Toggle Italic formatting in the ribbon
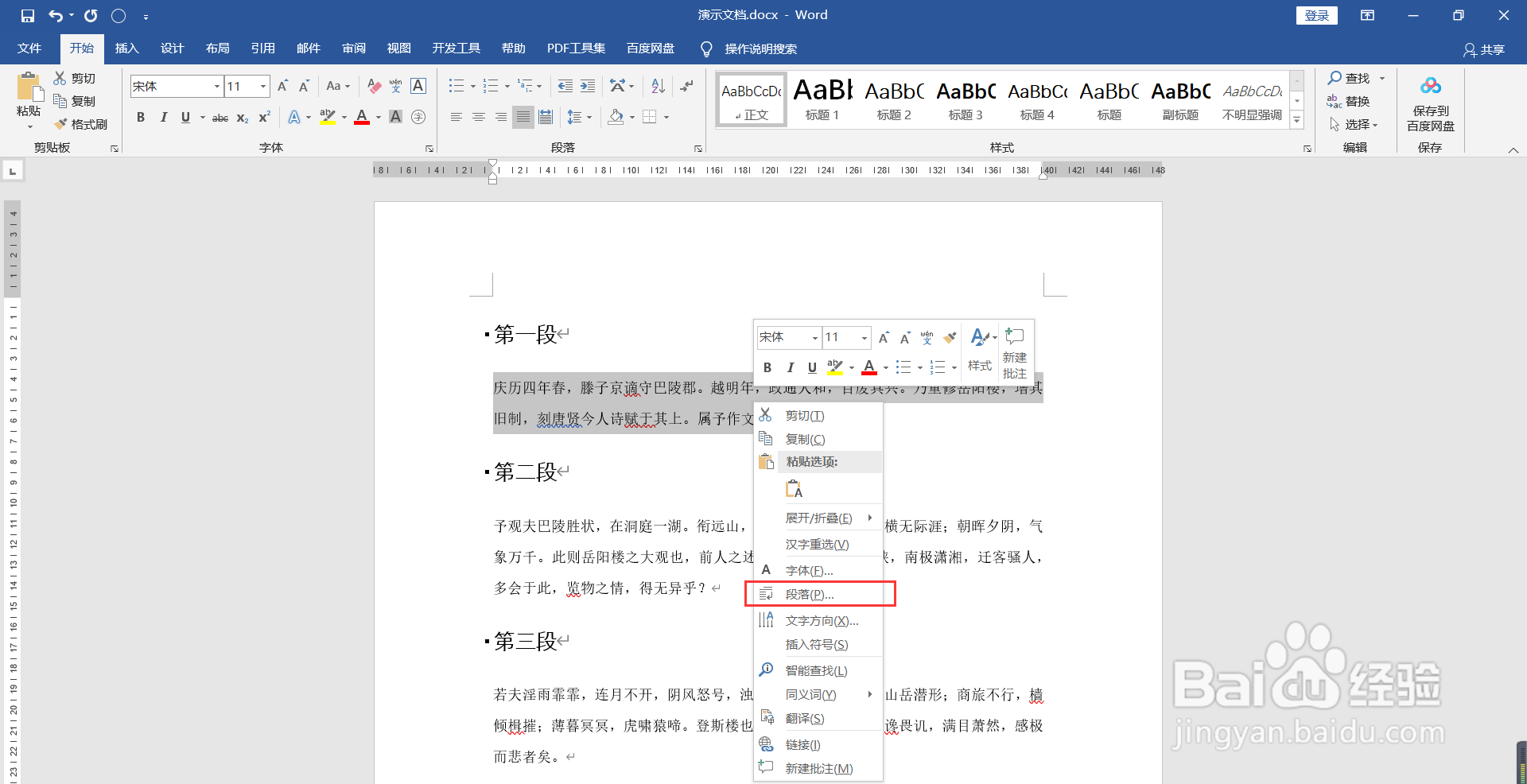 pyautogui.click(x=163, y=117)
